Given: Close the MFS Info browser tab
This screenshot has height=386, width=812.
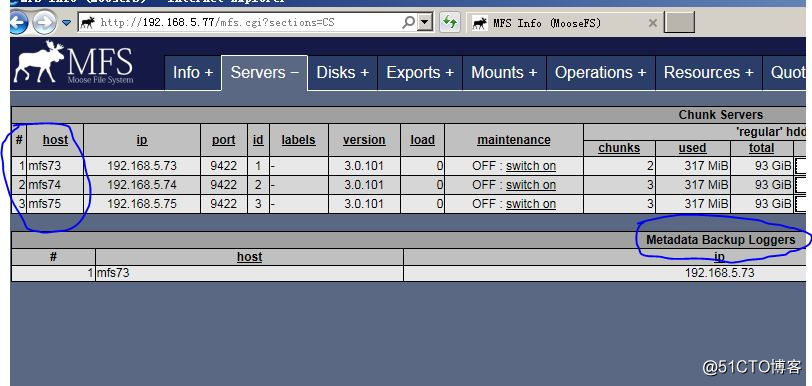Looking at the screenshot, I should 652,23.
